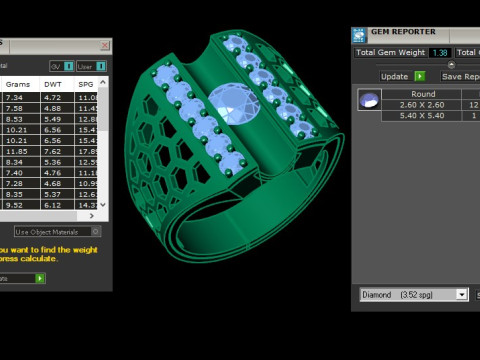The width and height of the screenshot is (480, 360).
Task: Click the round gem preview thumbnail
Action: pyautogui.click(x=369, y=99)
